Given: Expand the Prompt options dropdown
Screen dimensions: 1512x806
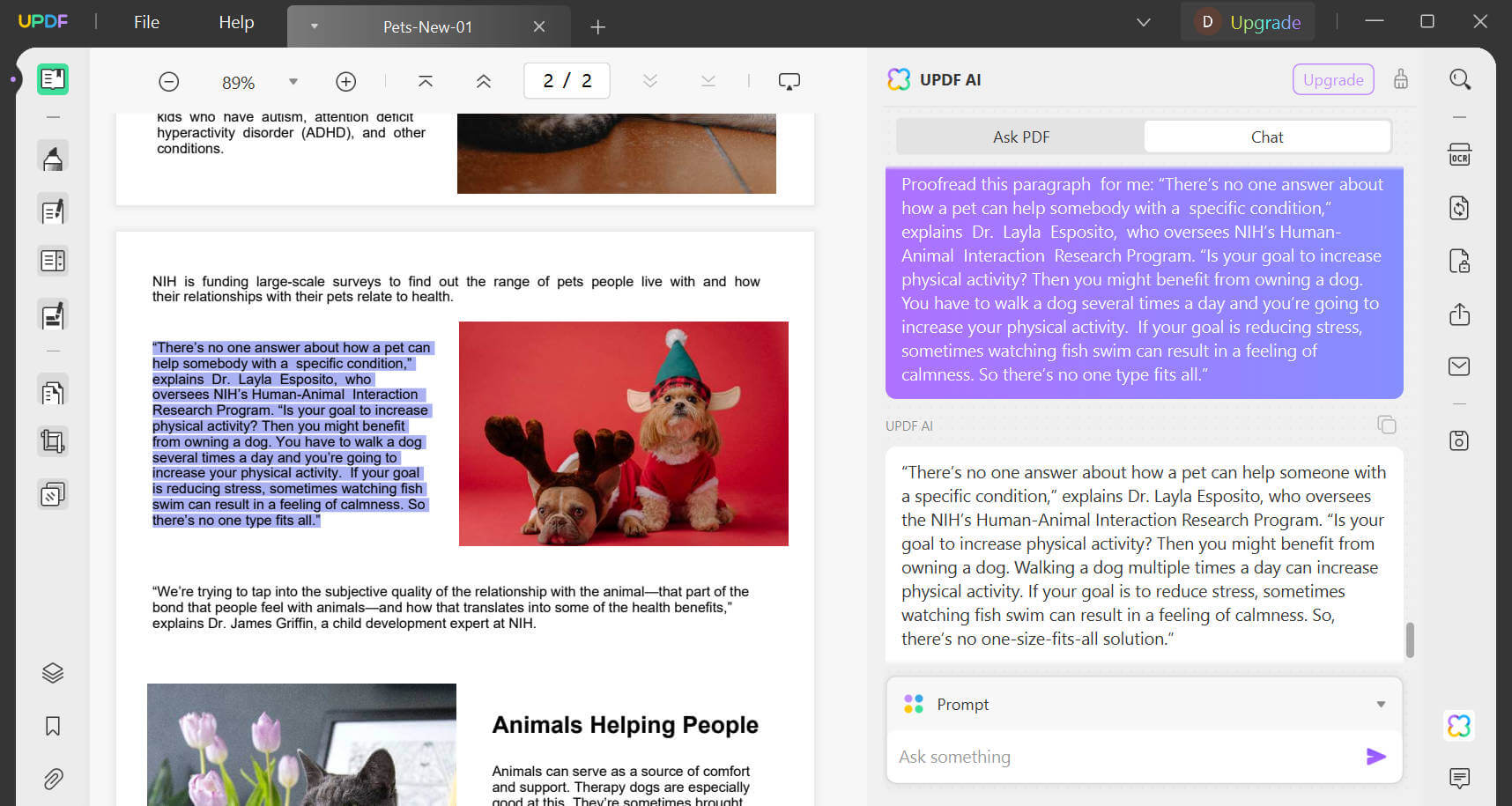Looking at the screenshot, I should [1380, 704].
